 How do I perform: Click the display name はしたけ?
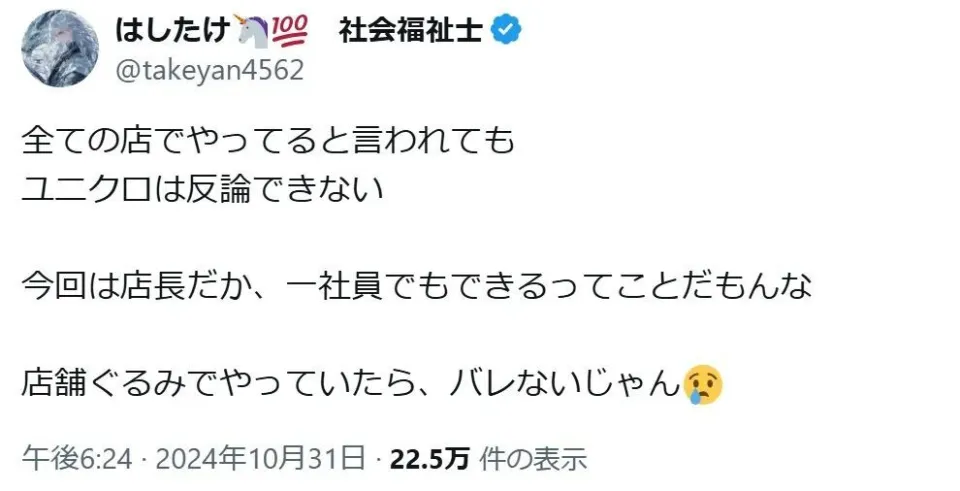pos(173,29)
